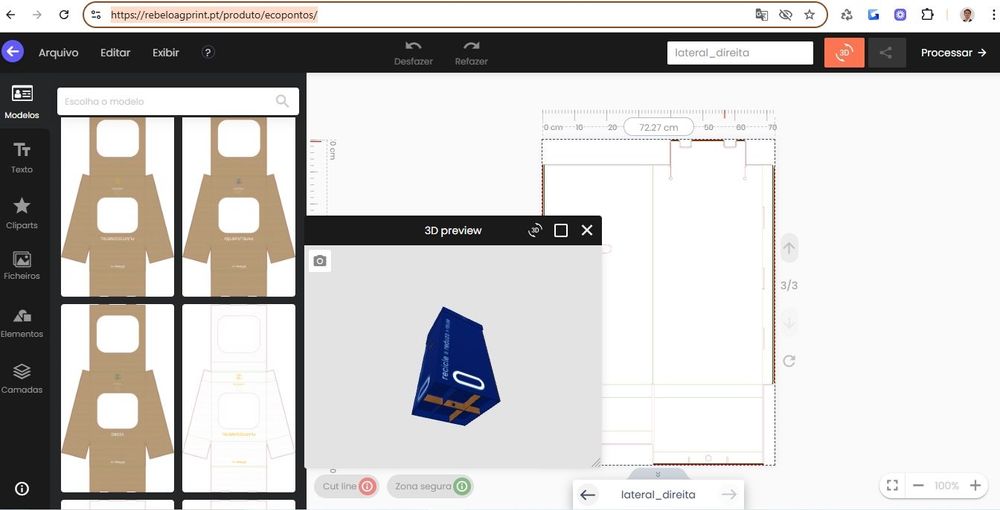Expand the bottom panel chevron
The width and height of the screenshot is (1000, 510).
tap(658, 473)
